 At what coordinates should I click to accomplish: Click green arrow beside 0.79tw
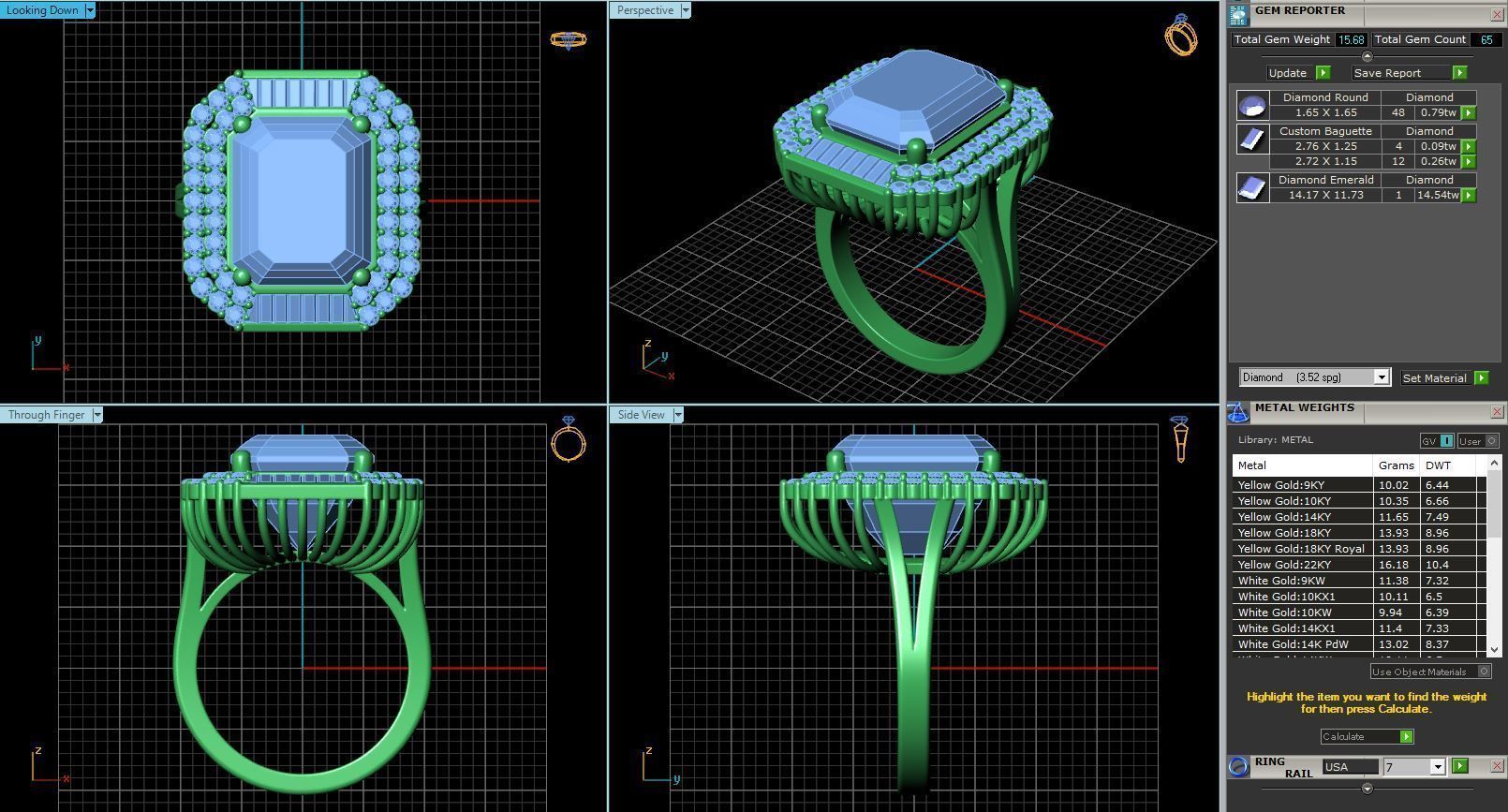pos(1469,112)
